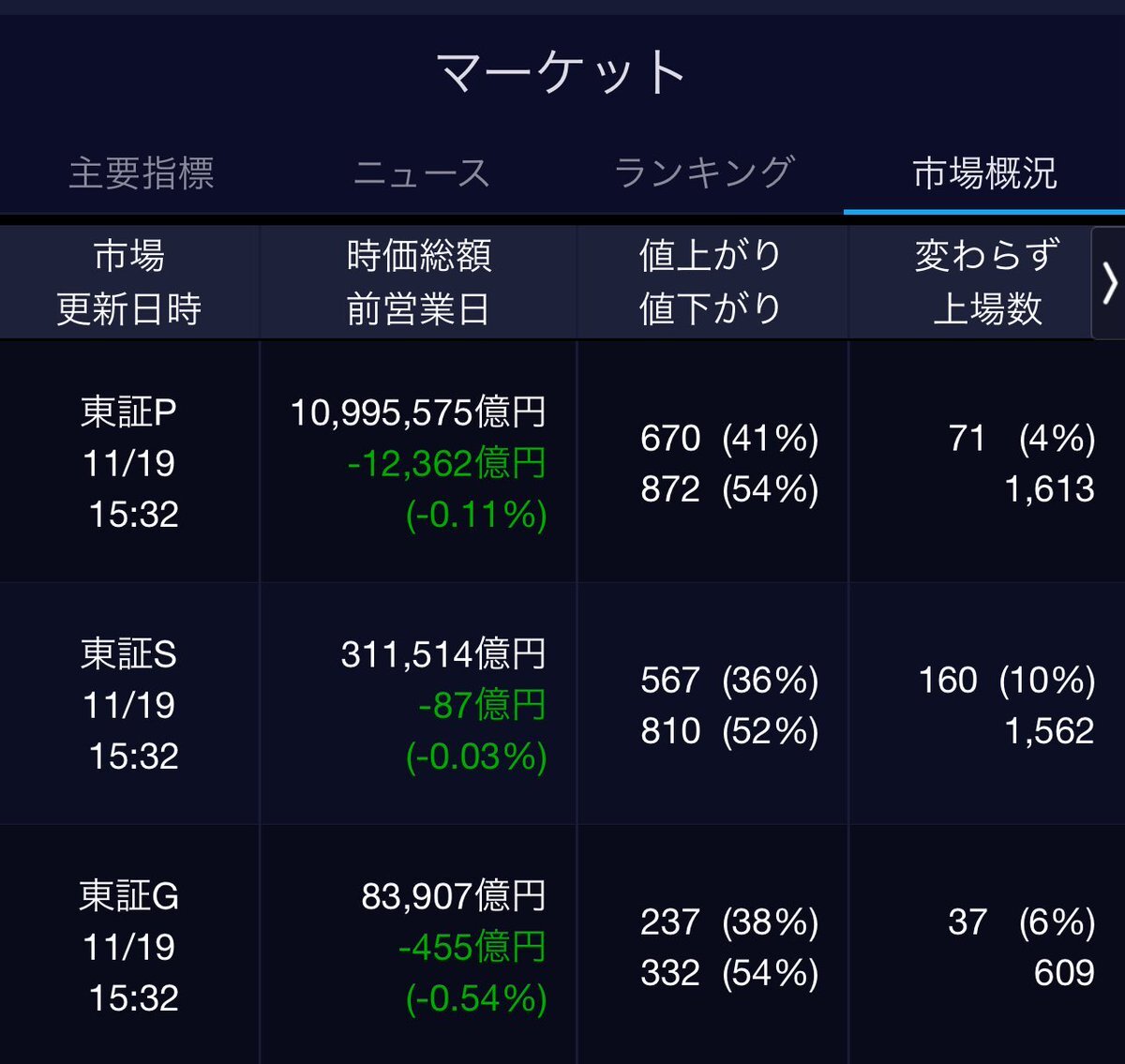
Task: Tap the 東証P advancers count 670 (41%)
Action: click(729, 438)
